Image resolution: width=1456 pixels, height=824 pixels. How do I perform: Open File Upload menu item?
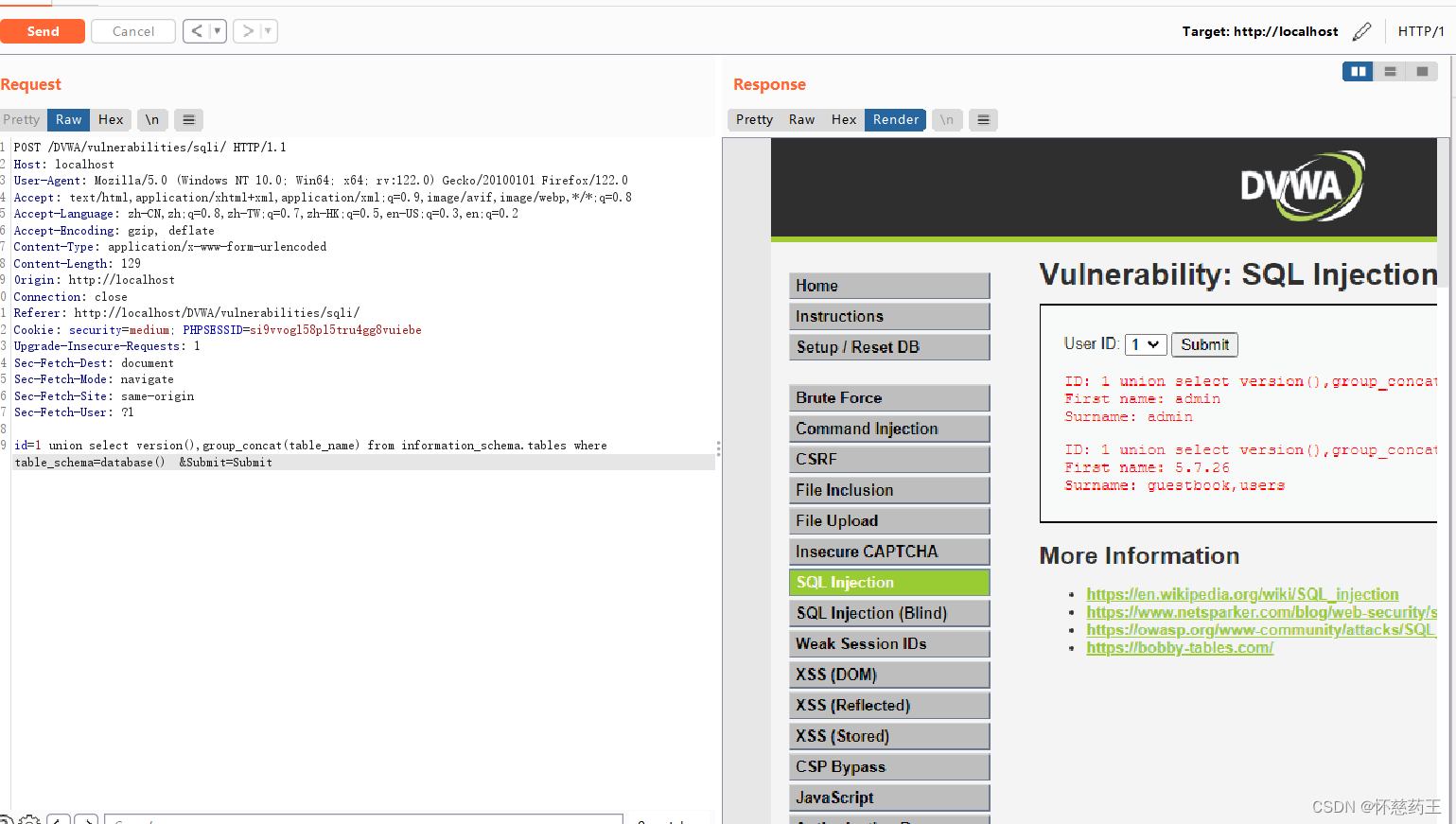pyautogui.click(x=889, y=520)
